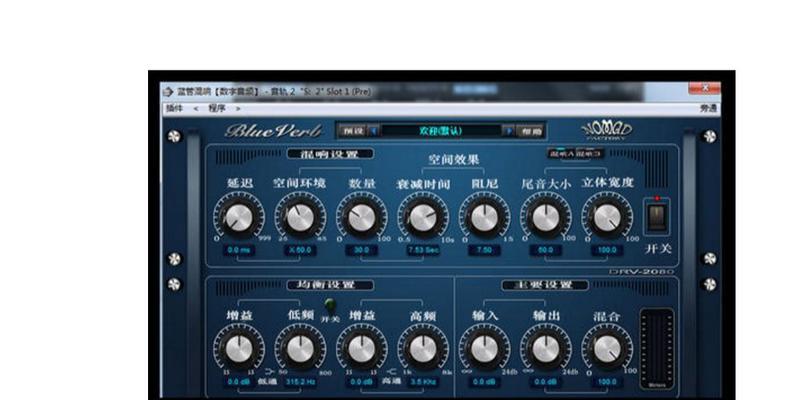Screen dimensions: 799x400
Task: Click the 旁通 (bypass) menu item
Action: 708,109
